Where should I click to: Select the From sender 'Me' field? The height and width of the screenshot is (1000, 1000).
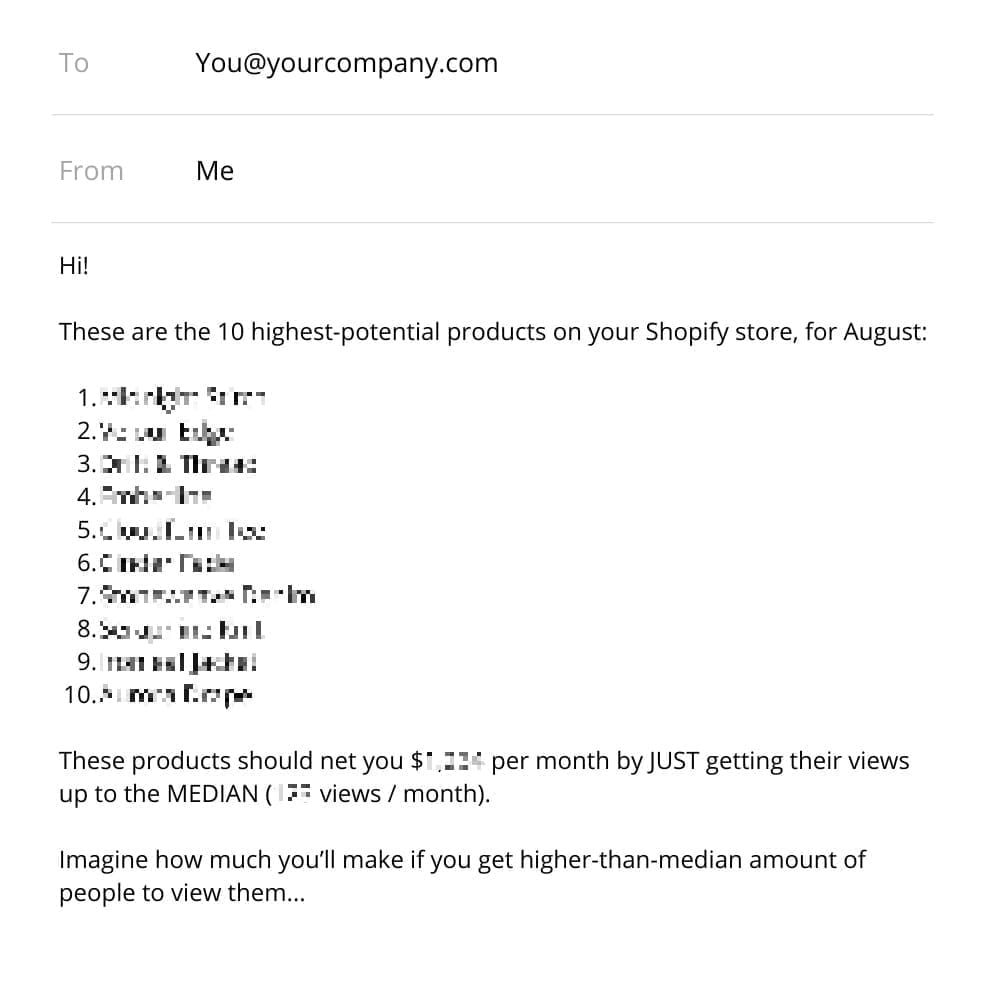[215, 171]
